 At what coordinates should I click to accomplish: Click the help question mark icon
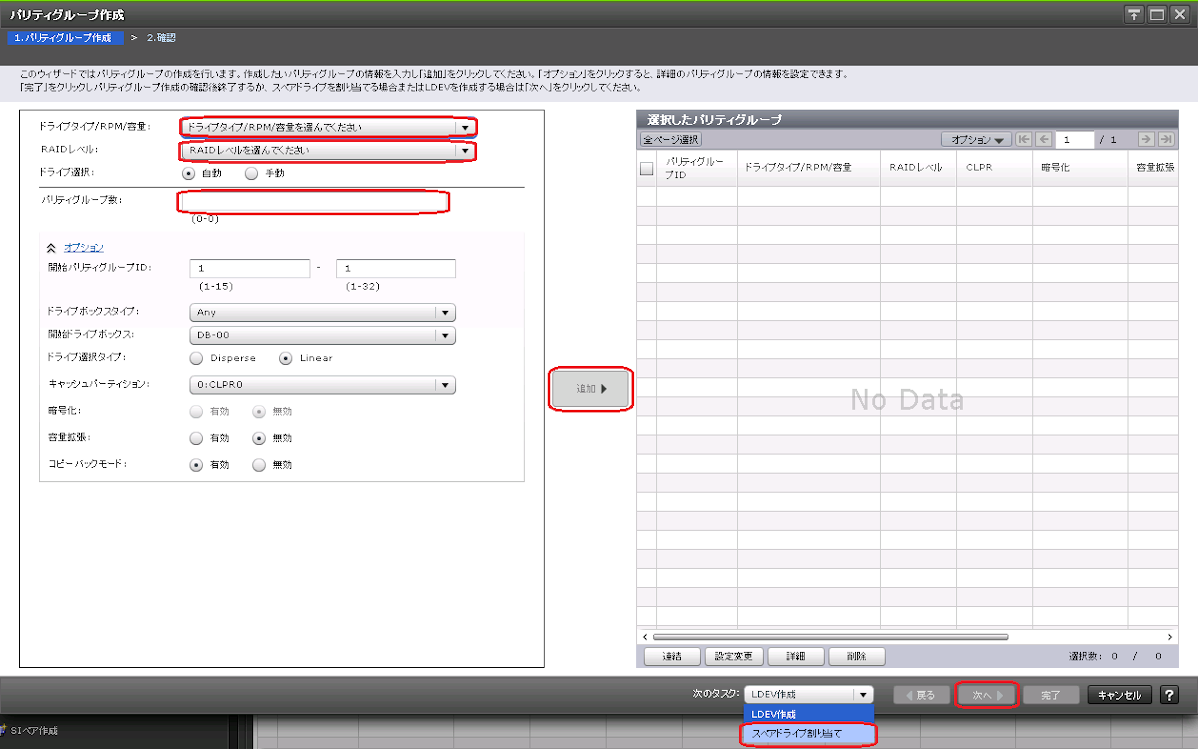point(1168,695)
